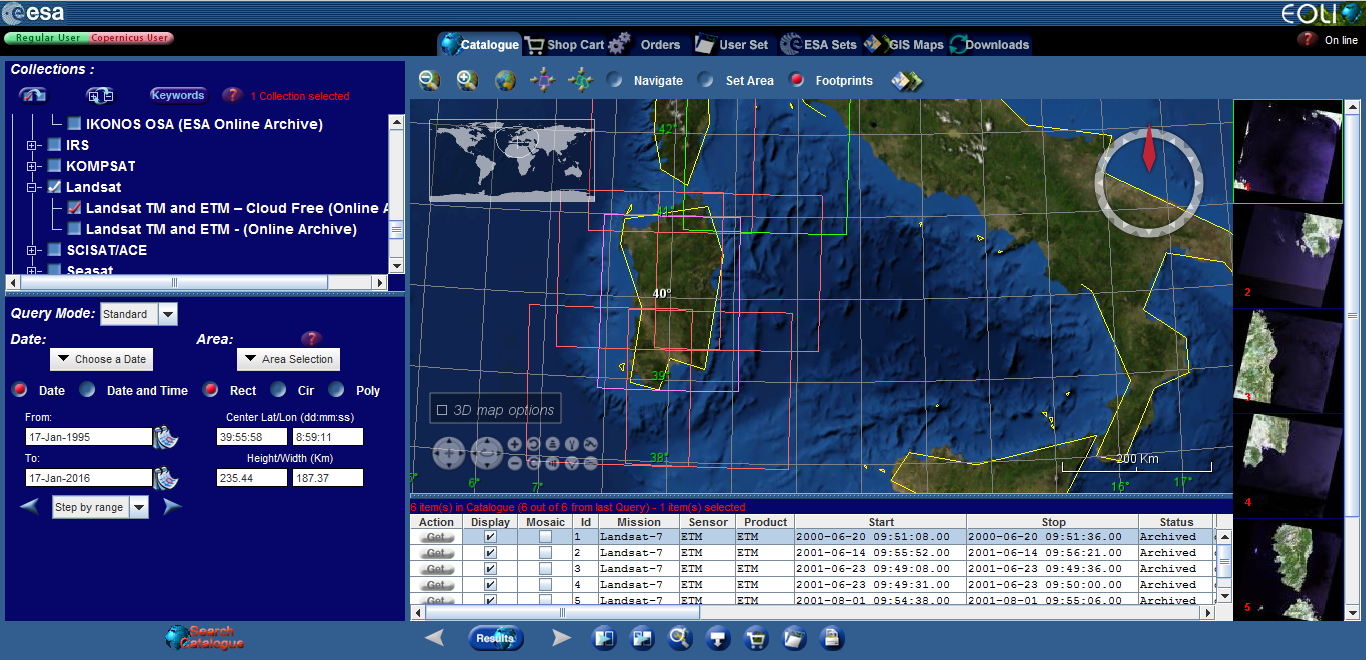1366x660 pixels.
Task: Click the calendar icon beside To date
Action: coord(165,478)
